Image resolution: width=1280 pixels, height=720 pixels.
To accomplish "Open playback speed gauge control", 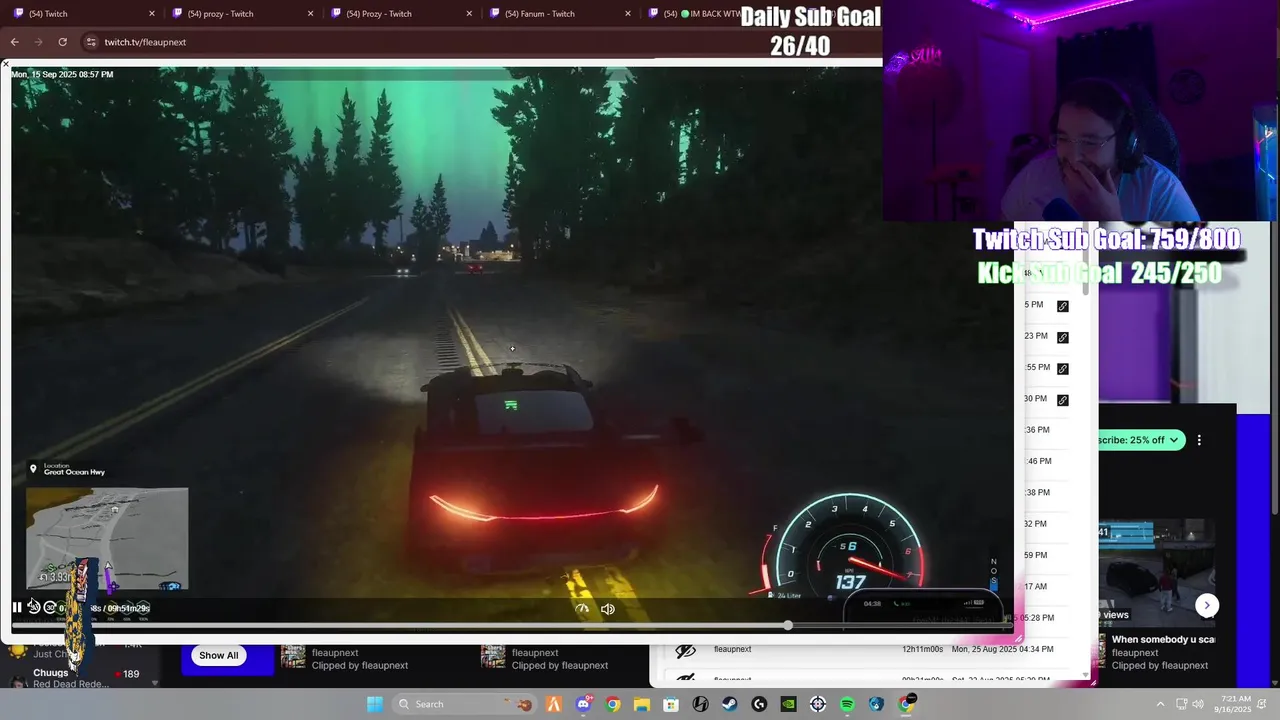I will [583, 608].
